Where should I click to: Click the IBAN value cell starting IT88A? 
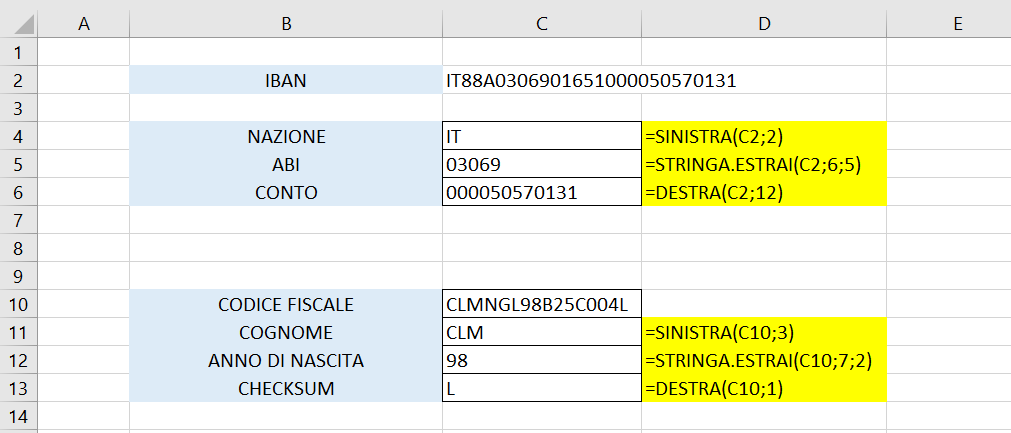pos(542,81)
